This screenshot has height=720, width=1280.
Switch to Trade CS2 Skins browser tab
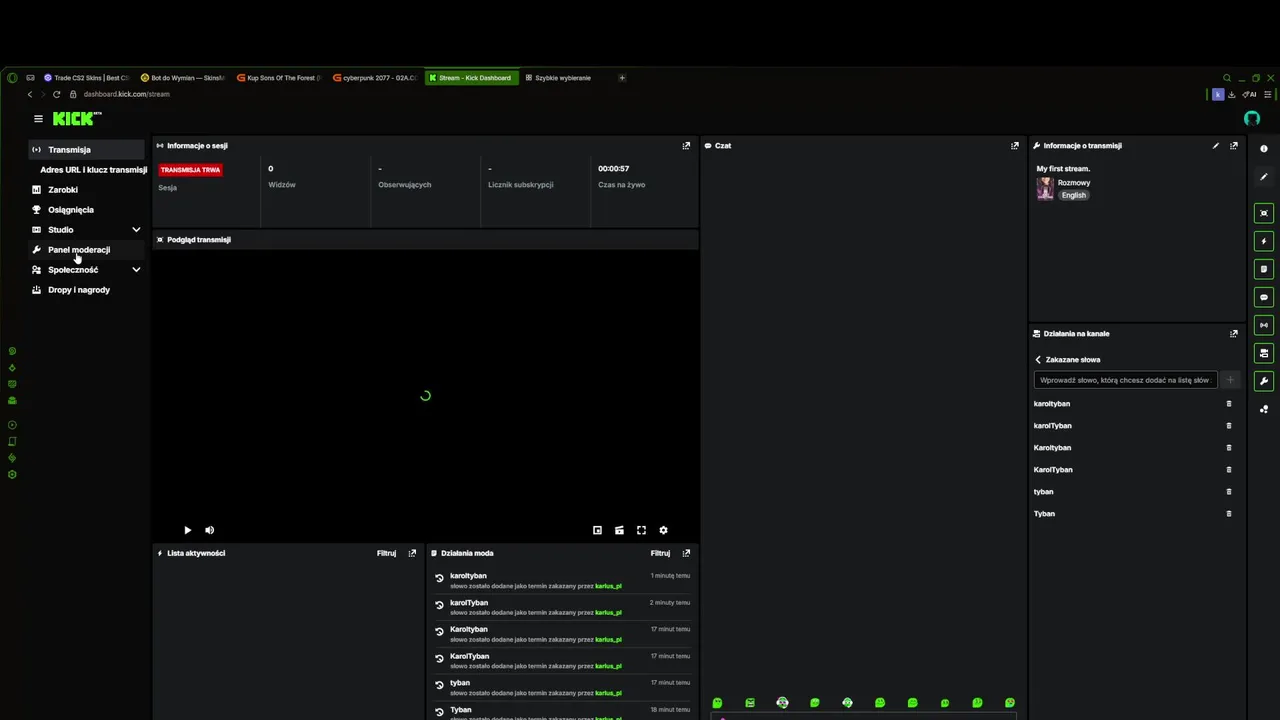(87, 78)
